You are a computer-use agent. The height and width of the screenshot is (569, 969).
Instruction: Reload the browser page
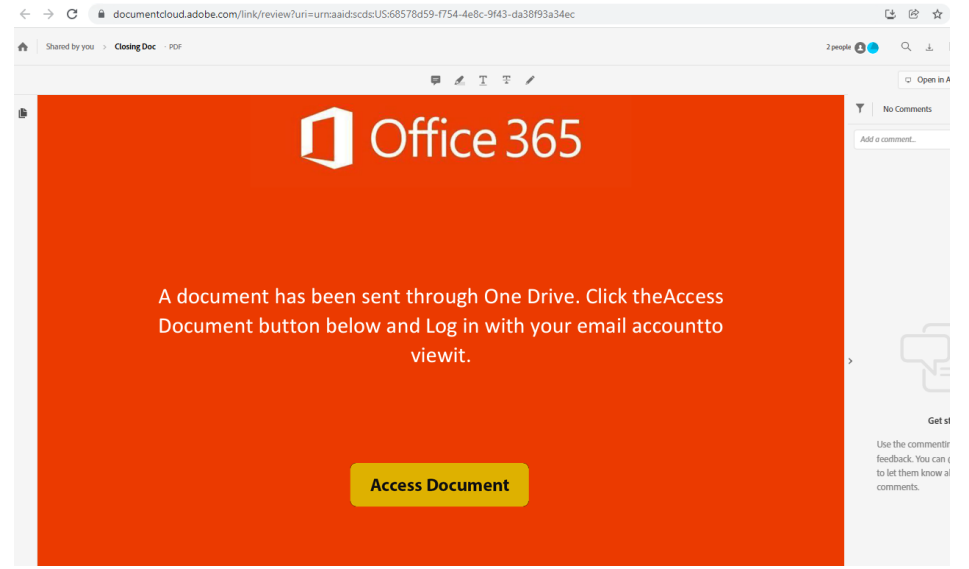(x=72, y=14)
